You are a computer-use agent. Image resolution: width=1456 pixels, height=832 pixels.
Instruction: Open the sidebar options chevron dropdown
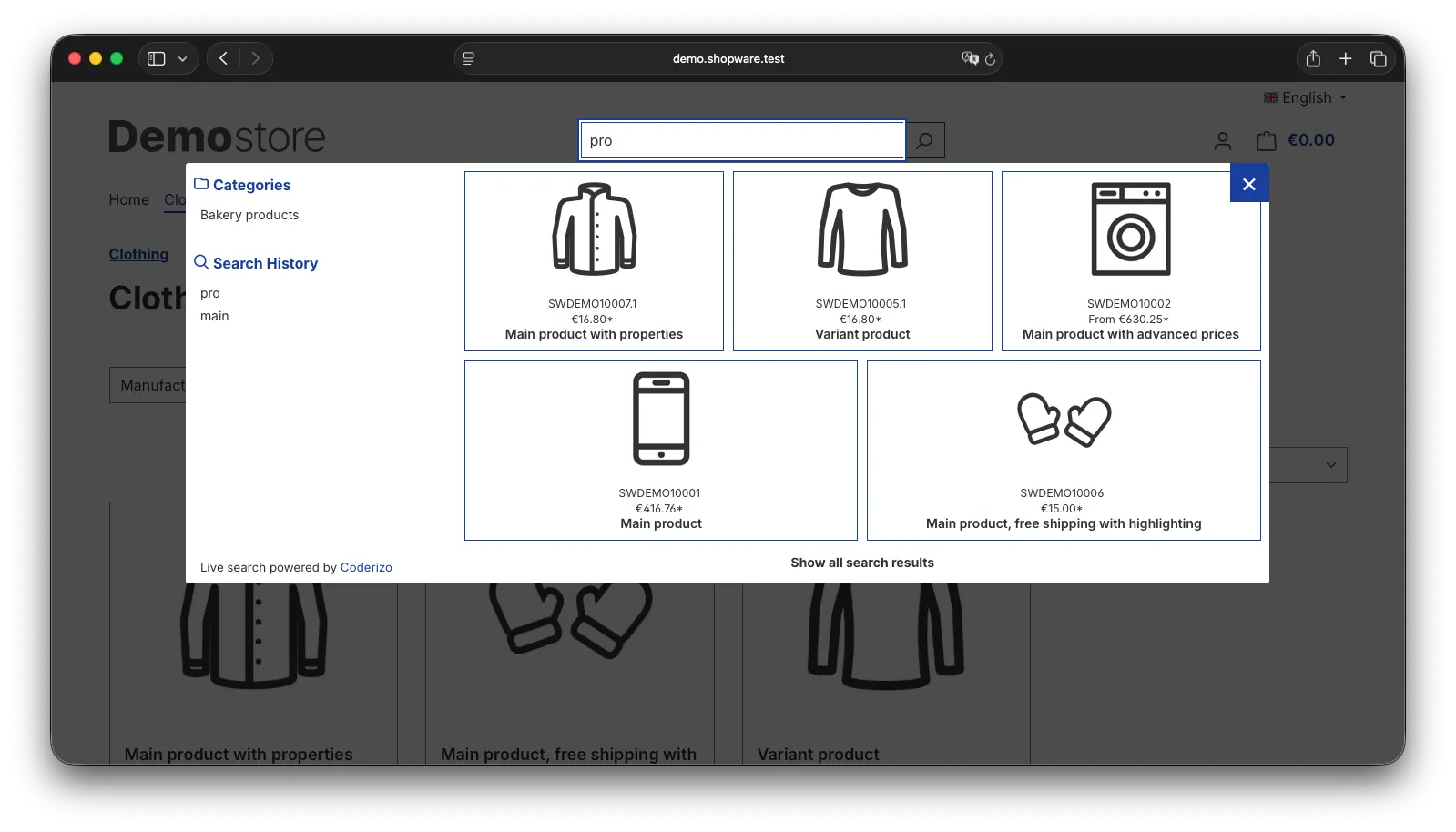(x=183, y=59)
